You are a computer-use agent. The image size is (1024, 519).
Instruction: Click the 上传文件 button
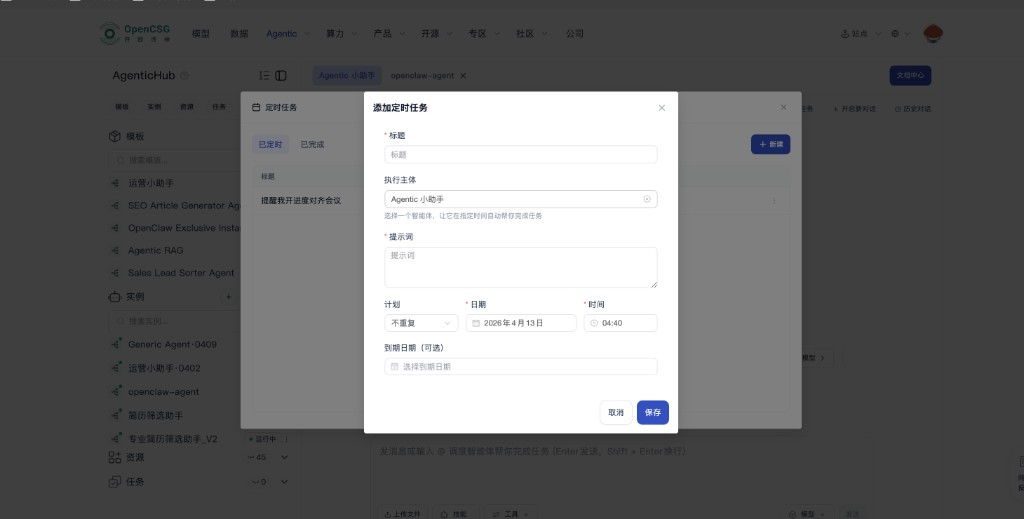[x=402, y=514]
